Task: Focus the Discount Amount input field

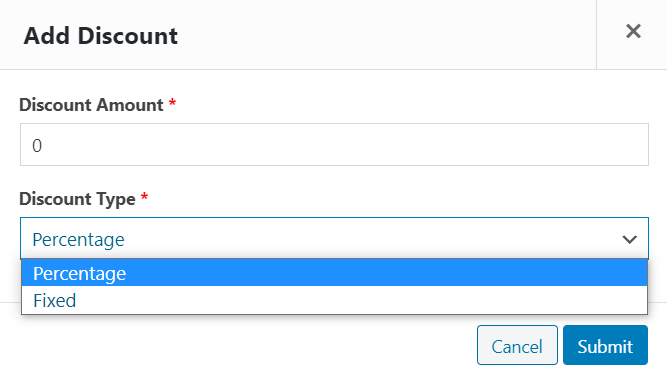Action: tap(334, 145)
